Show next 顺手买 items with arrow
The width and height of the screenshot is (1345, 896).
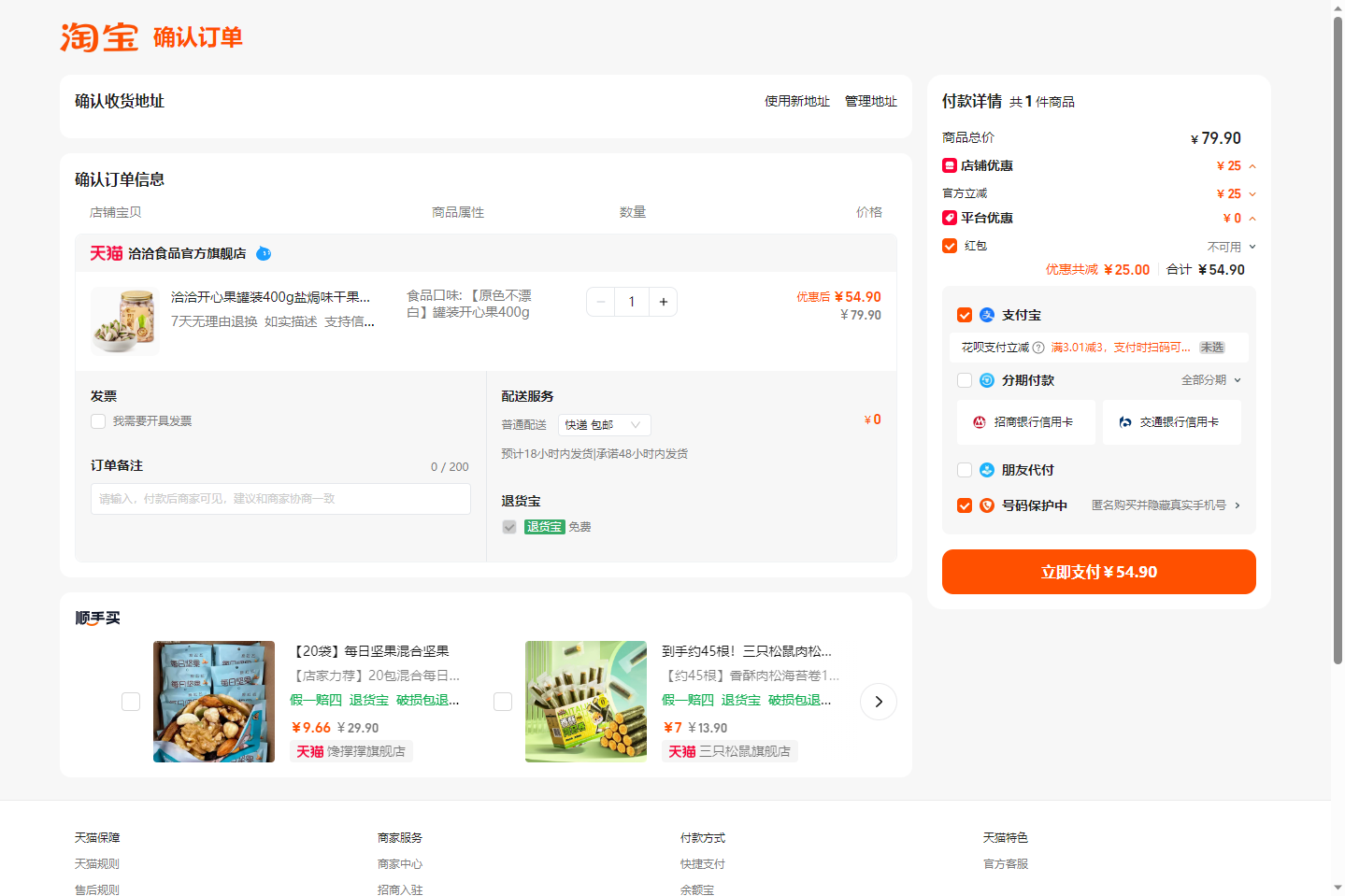coord(879,702)
